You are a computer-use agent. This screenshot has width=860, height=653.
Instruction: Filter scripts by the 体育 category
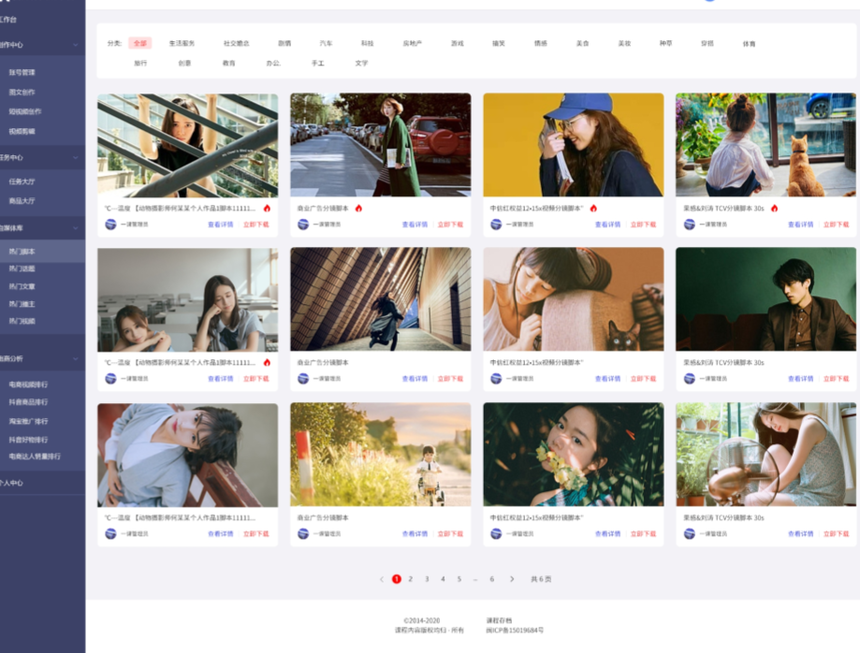tap(749, 44)
